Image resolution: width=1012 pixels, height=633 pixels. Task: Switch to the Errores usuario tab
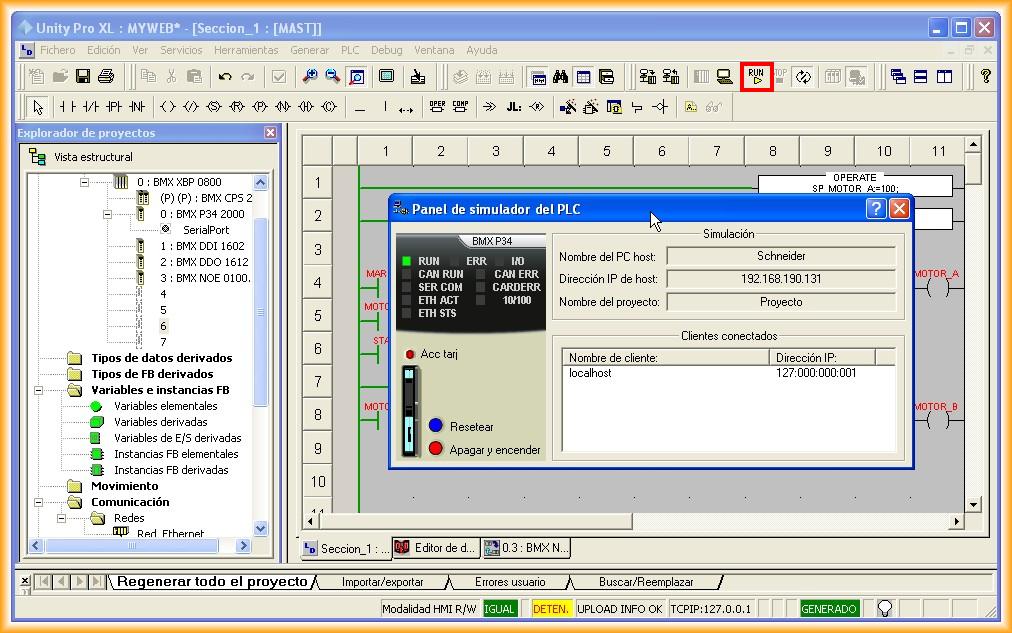coord(509,582)
